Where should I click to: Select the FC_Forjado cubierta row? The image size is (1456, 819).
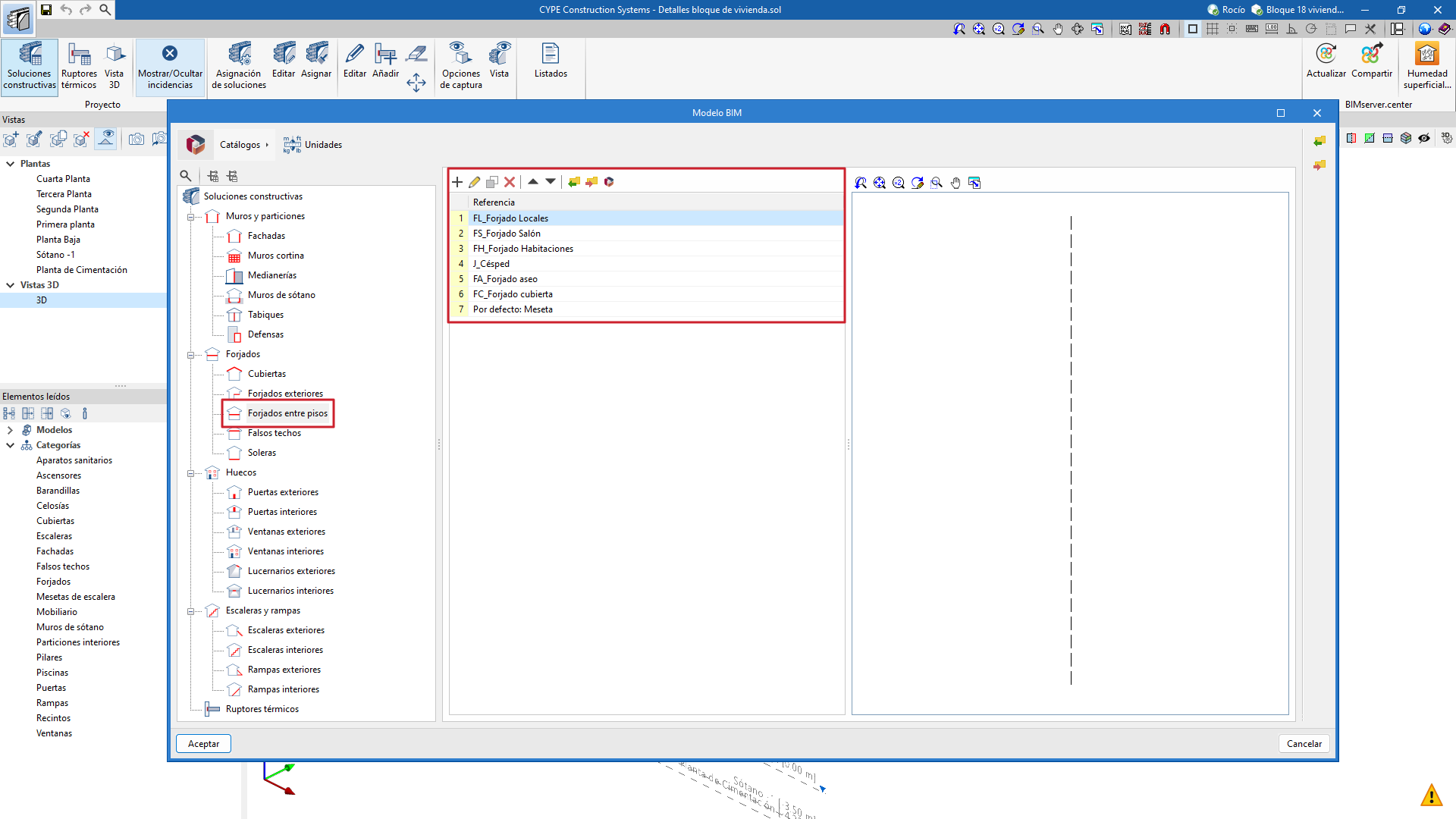[513, 294]
